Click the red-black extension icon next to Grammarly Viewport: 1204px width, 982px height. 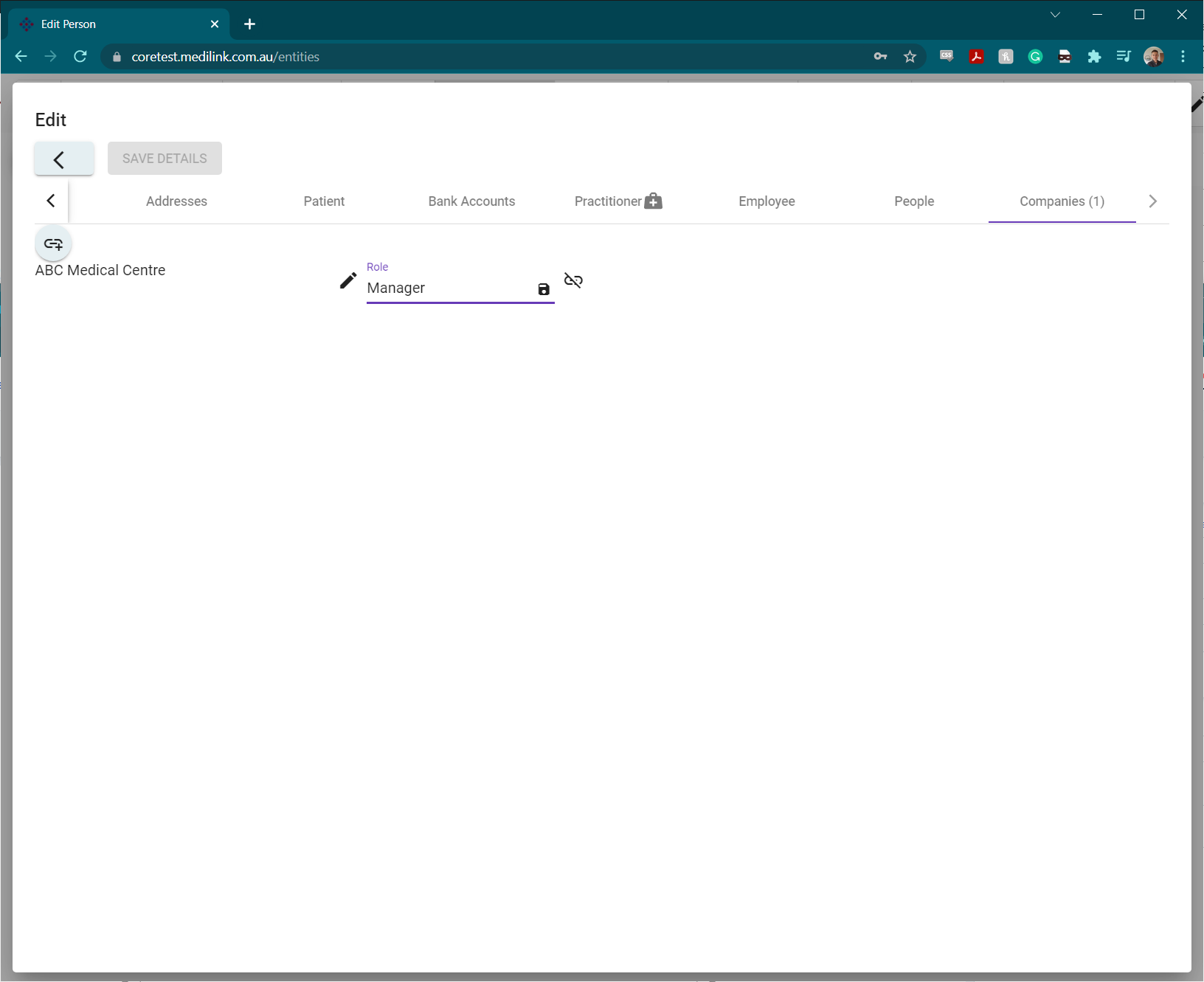point(1065,56)
